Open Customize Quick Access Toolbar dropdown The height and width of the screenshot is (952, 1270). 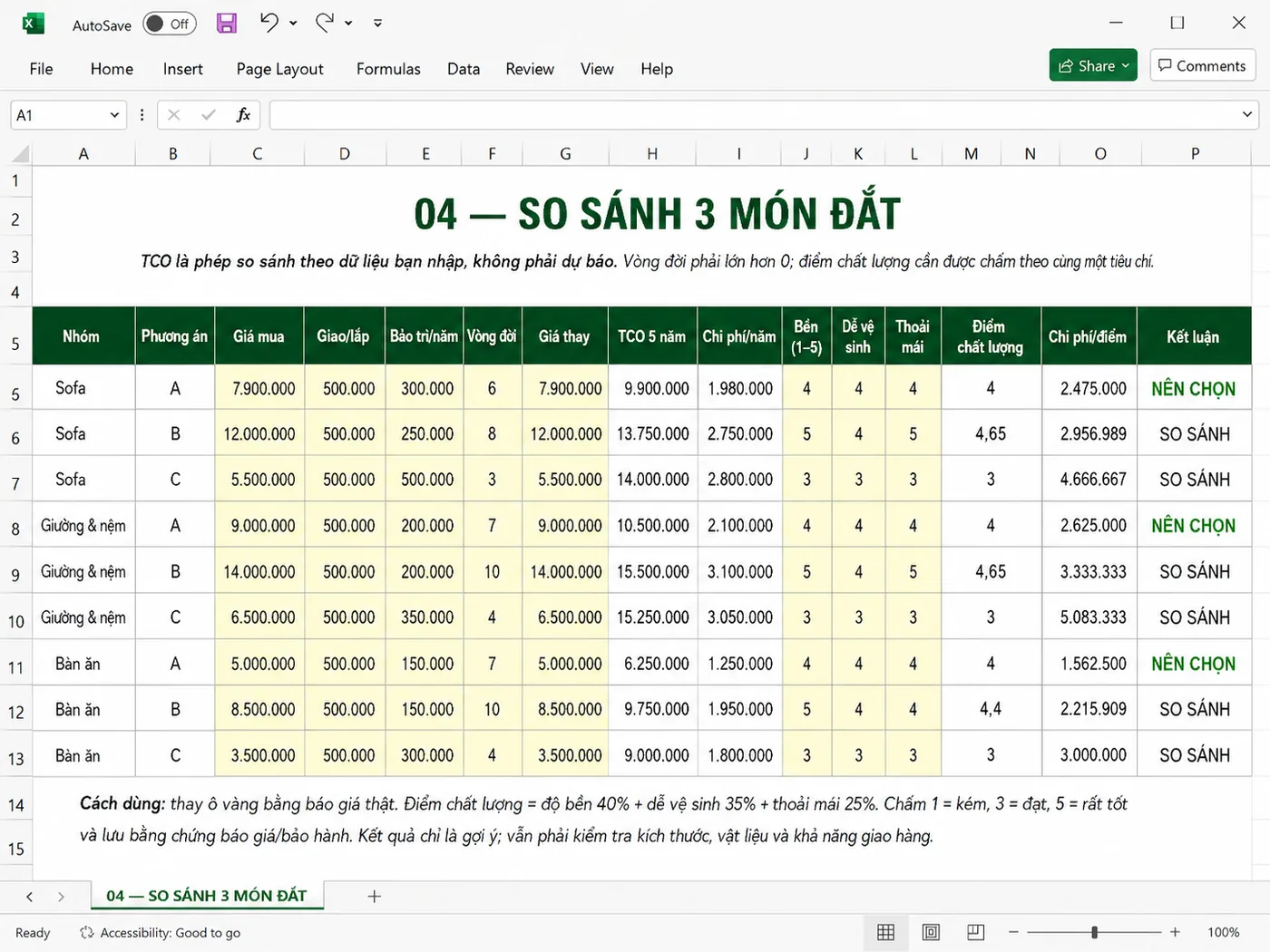coord(377,24)
